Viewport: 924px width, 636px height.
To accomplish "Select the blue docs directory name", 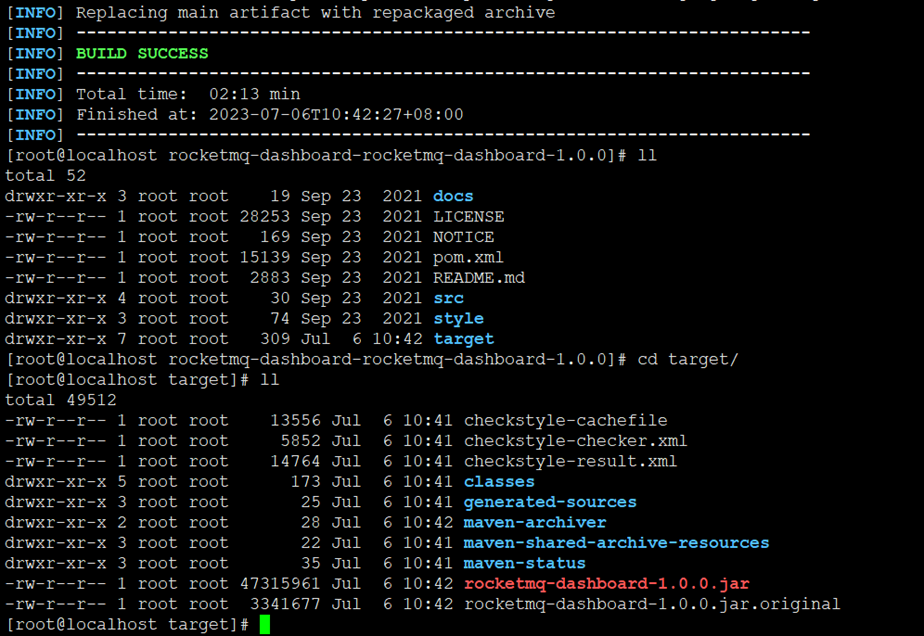I will 453,196.
